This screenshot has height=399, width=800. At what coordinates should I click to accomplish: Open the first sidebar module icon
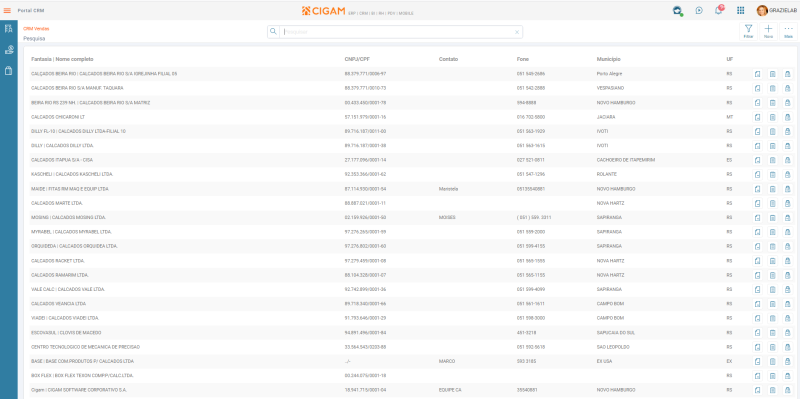tap(8, 29)
